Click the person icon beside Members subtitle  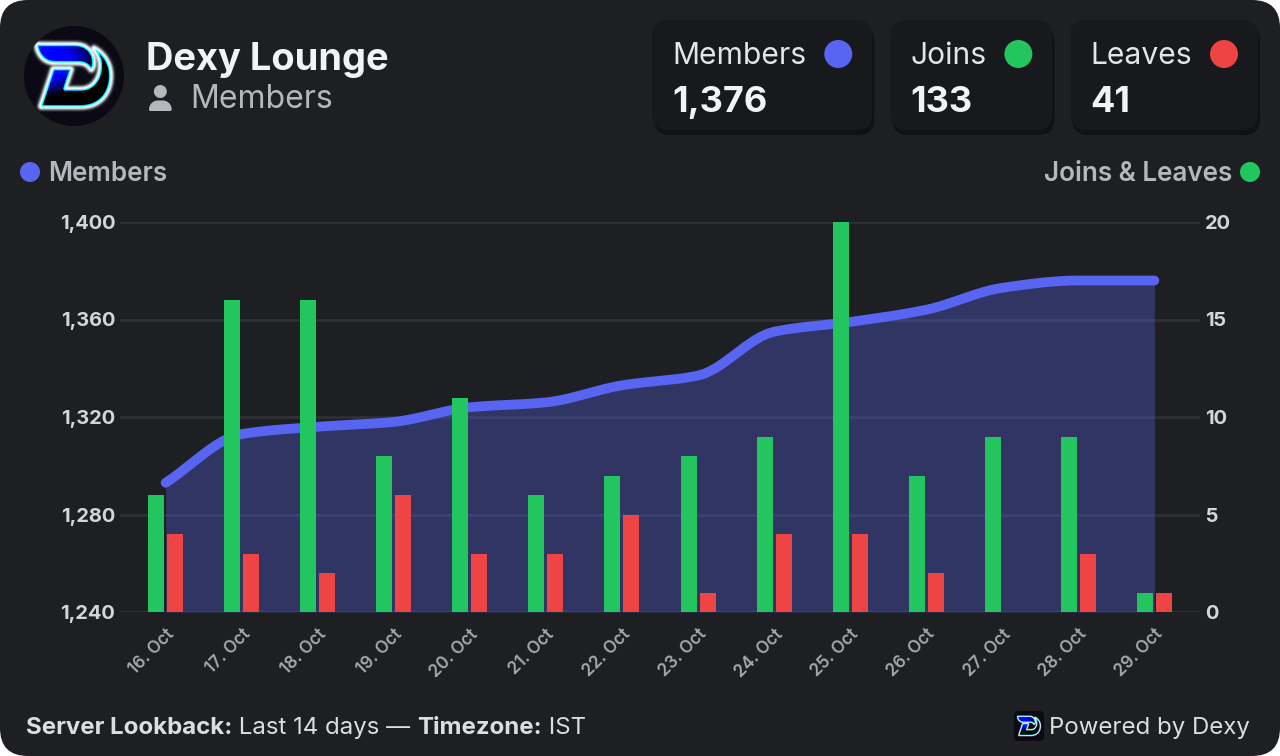(160, 98)
